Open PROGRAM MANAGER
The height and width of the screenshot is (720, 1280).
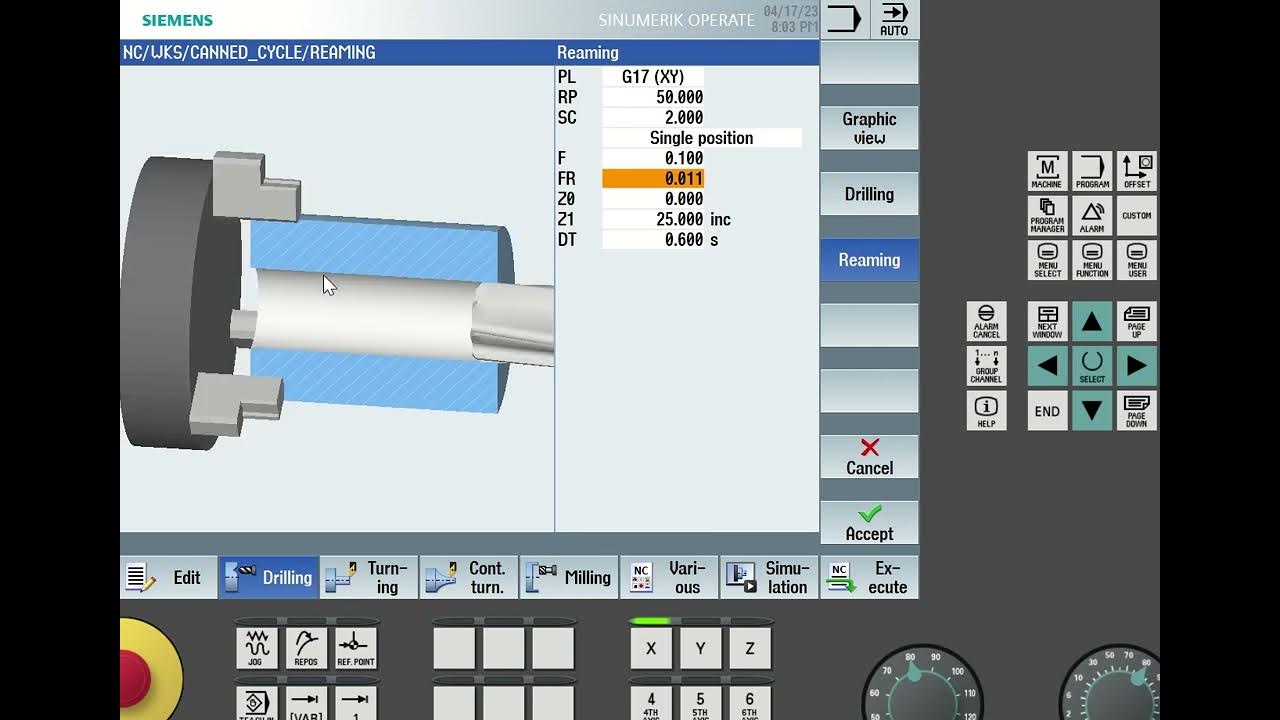point(1047,215)
